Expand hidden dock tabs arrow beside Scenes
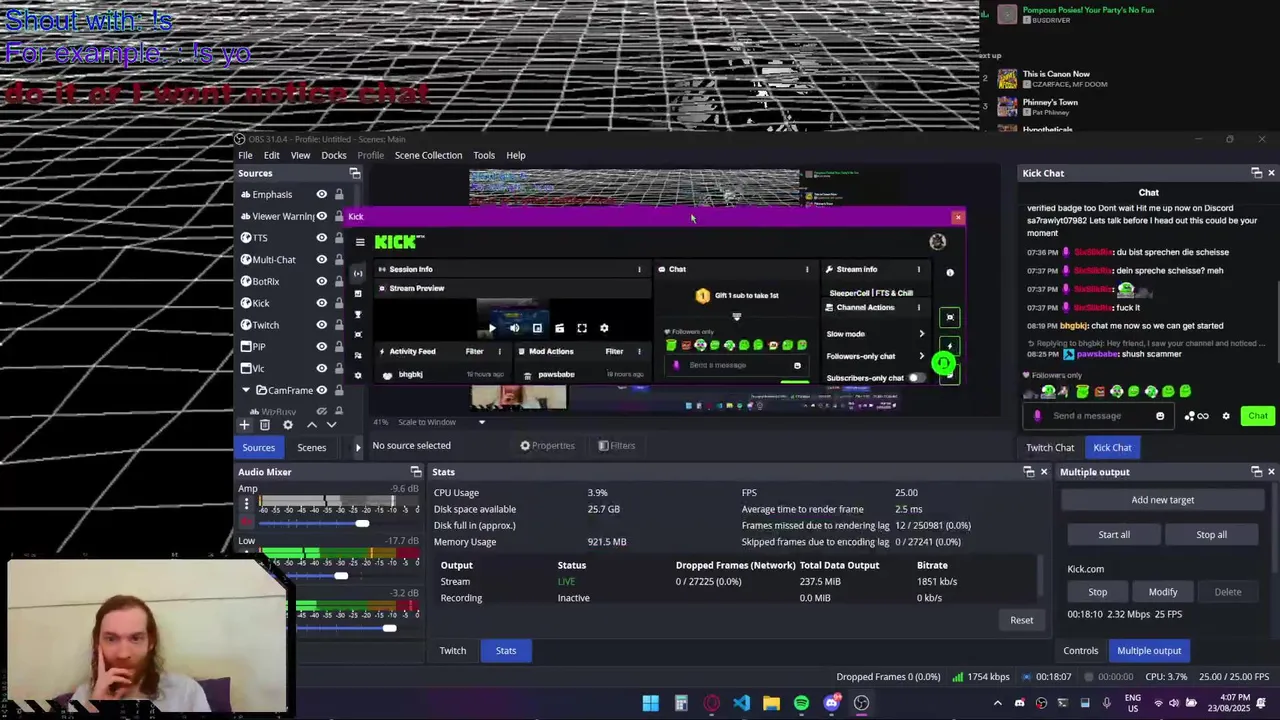1280x720 pixels. [x=358, y=447]
